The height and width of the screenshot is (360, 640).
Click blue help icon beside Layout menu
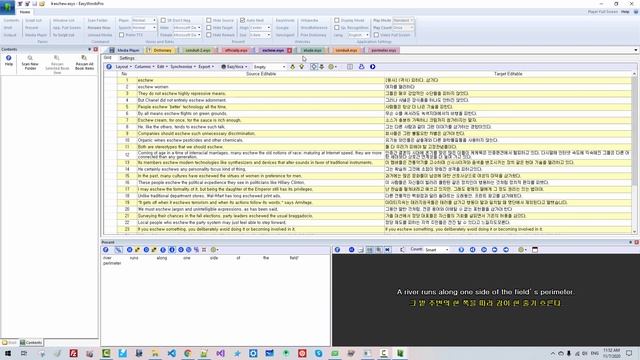click(109, 67)
